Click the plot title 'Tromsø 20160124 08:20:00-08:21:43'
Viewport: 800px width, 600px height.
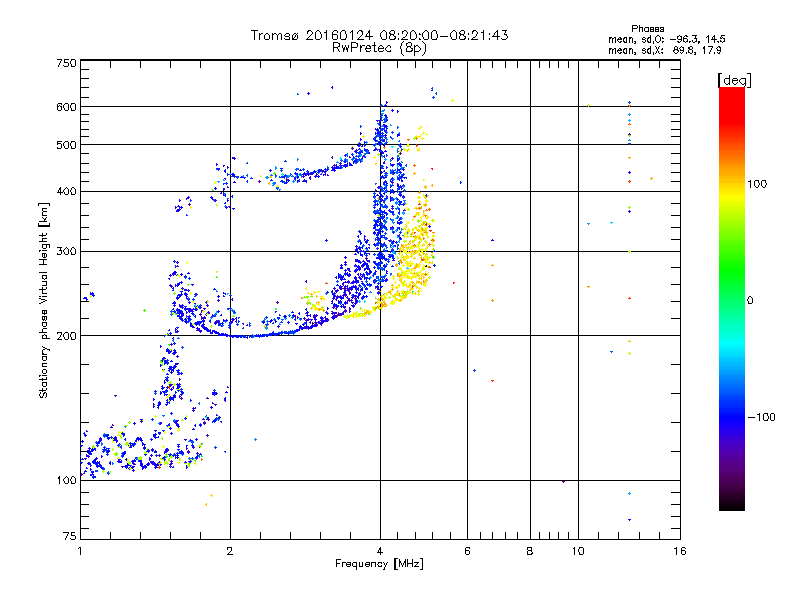[379, 35]
